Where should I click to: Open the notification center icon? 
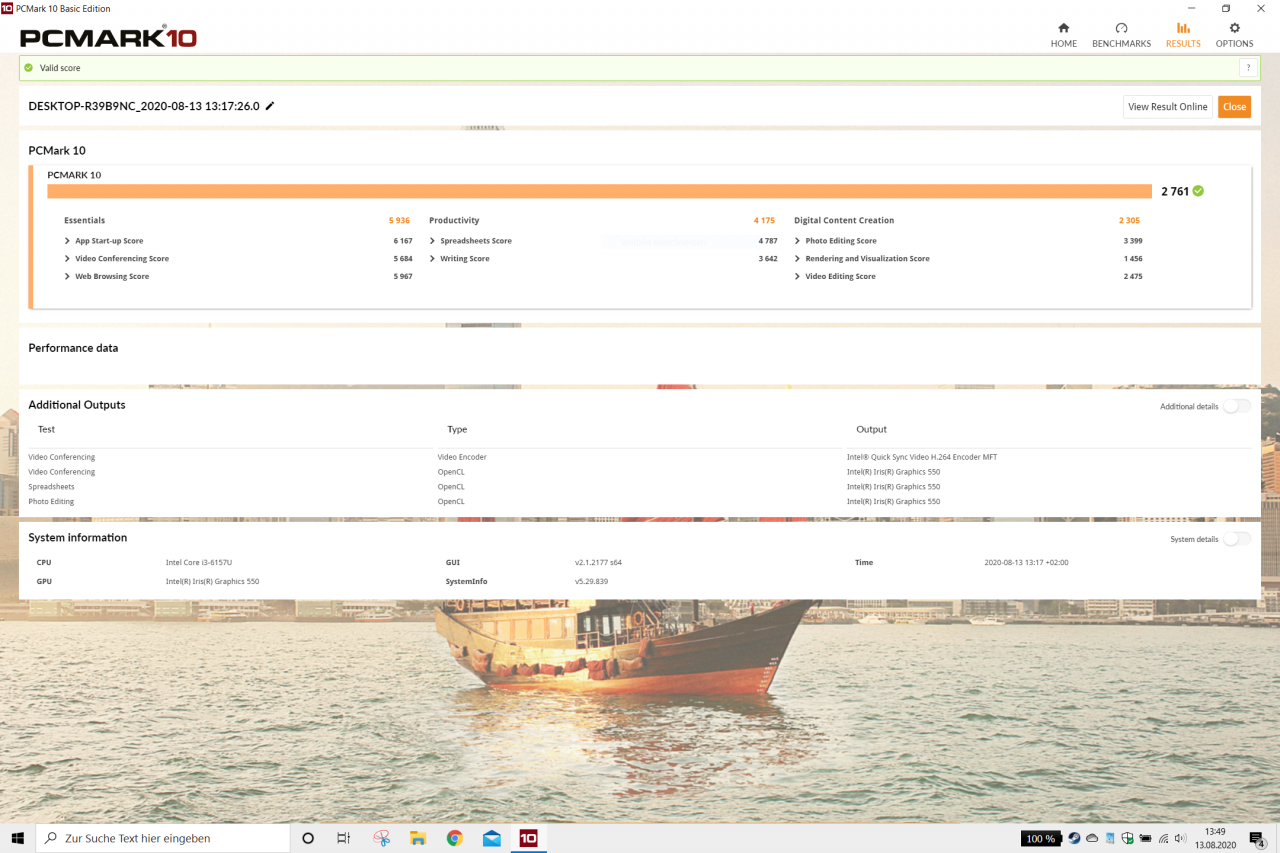pyautogui.click(x=1258, y=838)
